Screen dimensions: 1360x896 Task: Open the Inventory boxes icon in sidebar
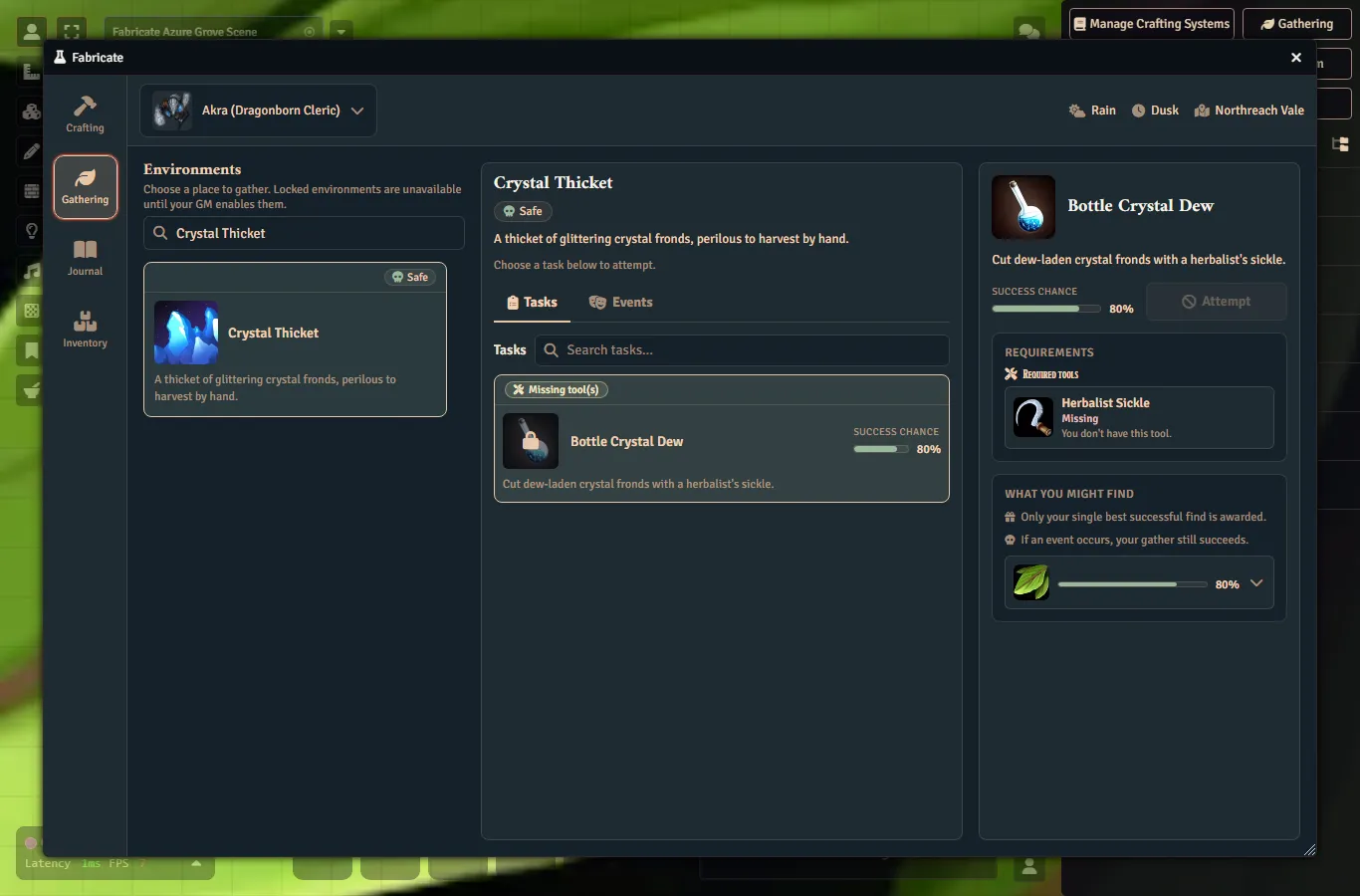tap(86, 321)
